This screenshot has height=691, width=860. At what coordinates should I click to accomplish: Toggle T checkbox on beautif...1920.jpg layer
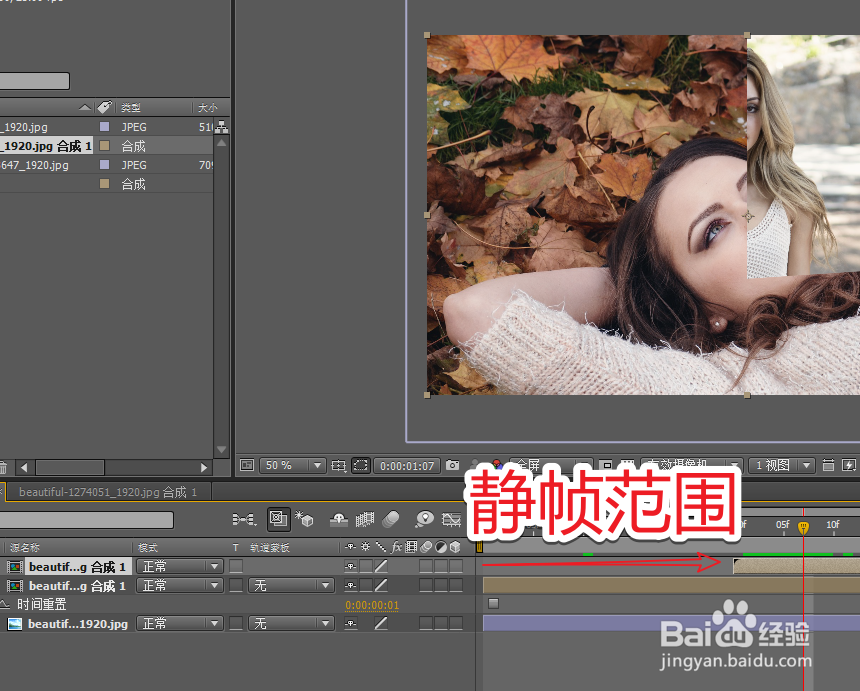pos(236,624)
